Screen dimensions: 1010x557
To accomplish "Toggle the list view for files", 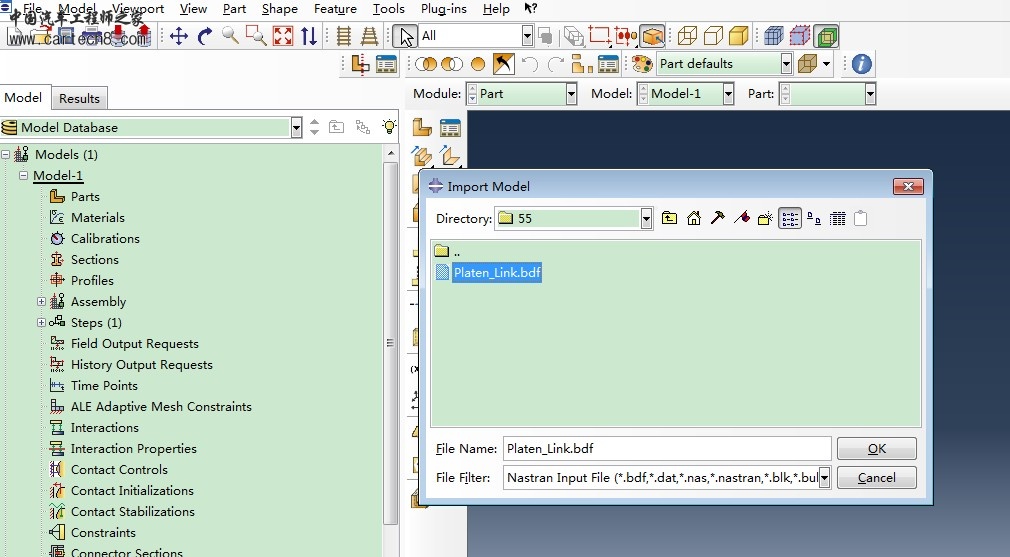I will (790, 218).
